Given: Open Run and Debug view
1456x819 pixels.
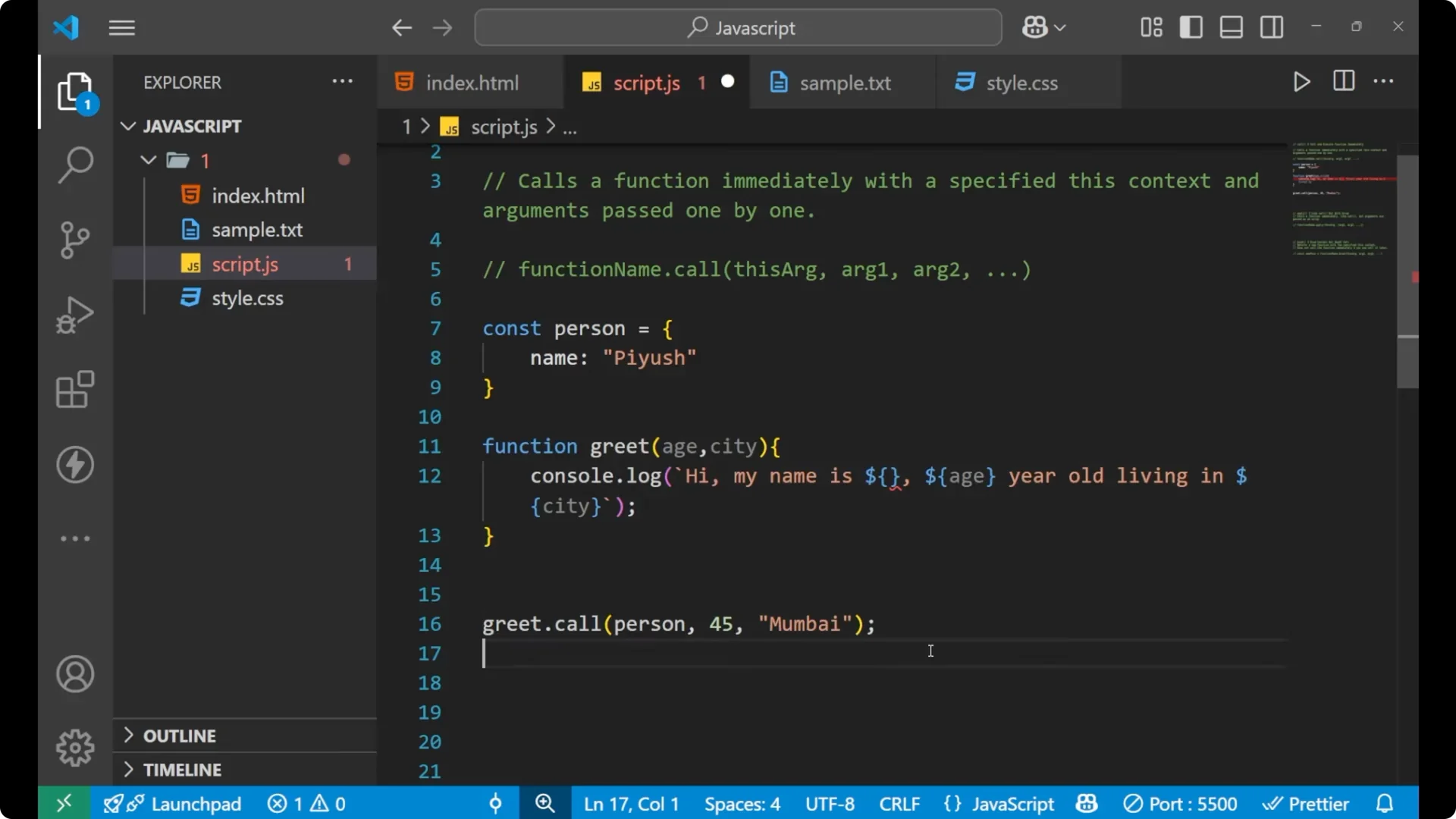Looking at the screenshot, I should point(74,314).
